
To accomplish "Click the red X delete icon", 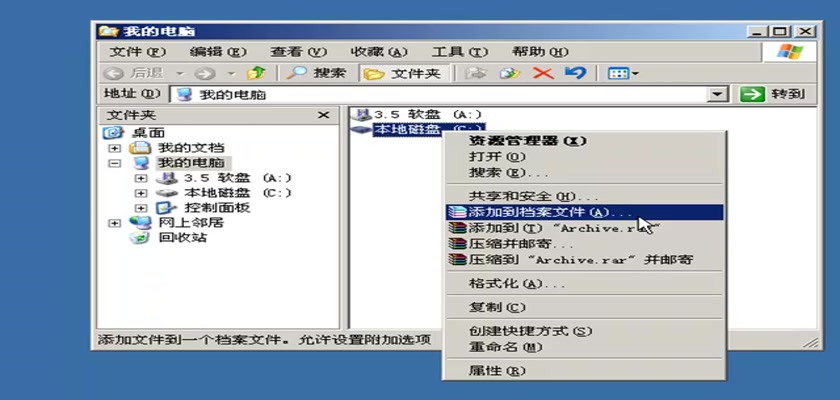I will (543, 73).
